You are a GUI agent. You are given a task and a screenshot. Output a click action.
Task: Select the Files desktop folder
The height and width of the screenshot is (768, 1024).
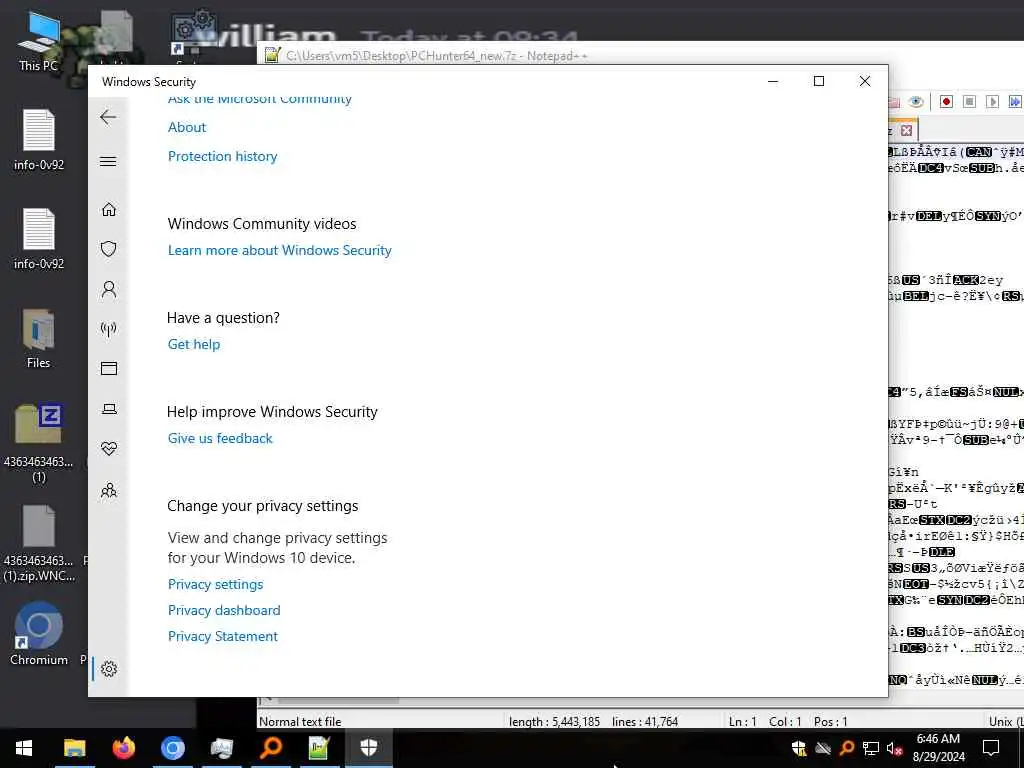[39, 340]
